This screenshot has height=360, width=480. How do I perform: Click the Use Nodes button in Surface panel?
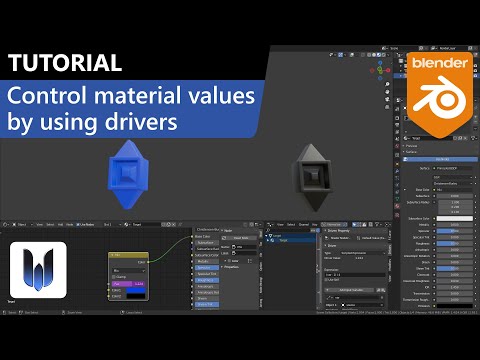click(x=440, y=159)
